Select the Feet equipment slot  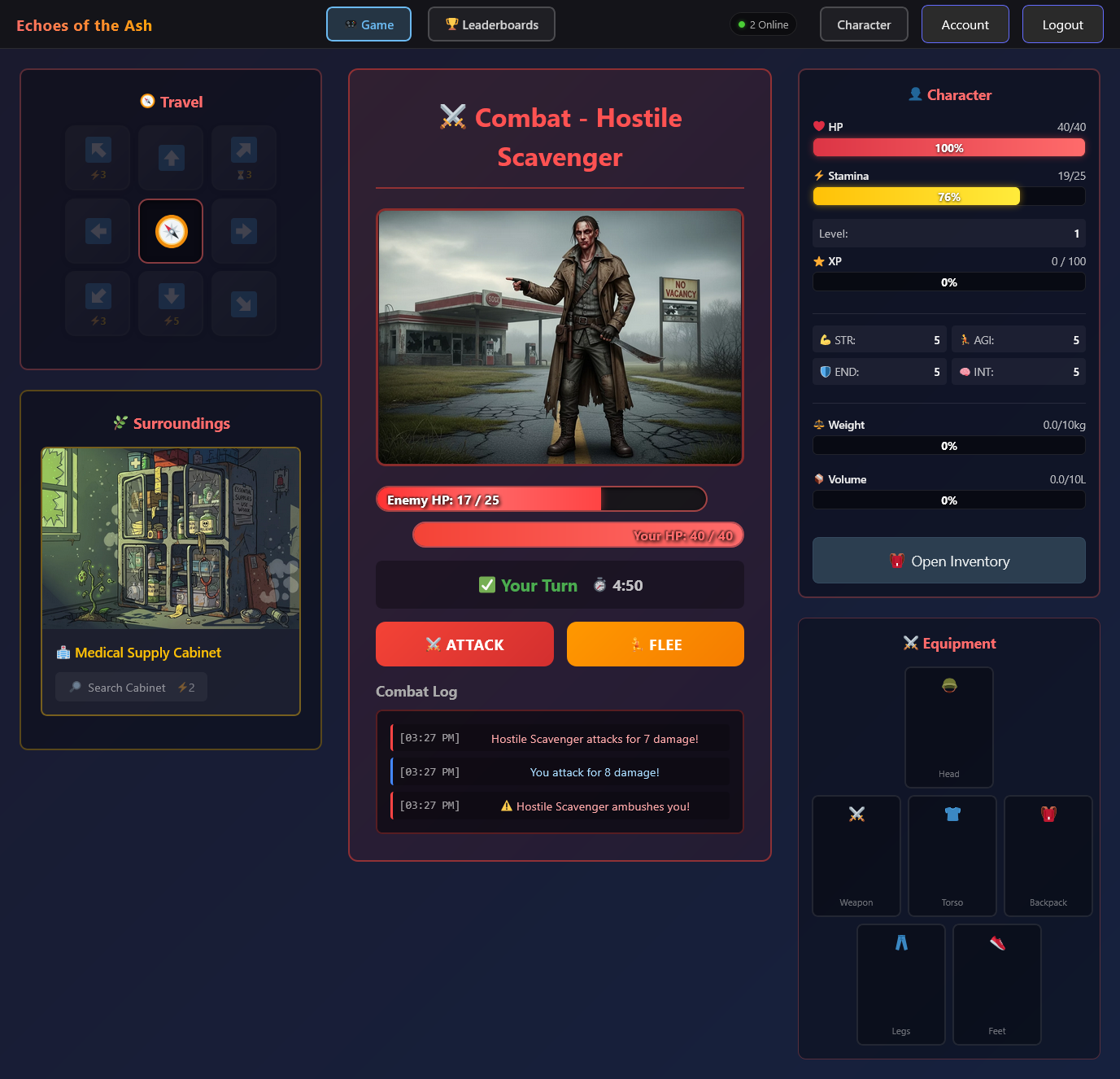pyautogui.click(x=996, y=984)
